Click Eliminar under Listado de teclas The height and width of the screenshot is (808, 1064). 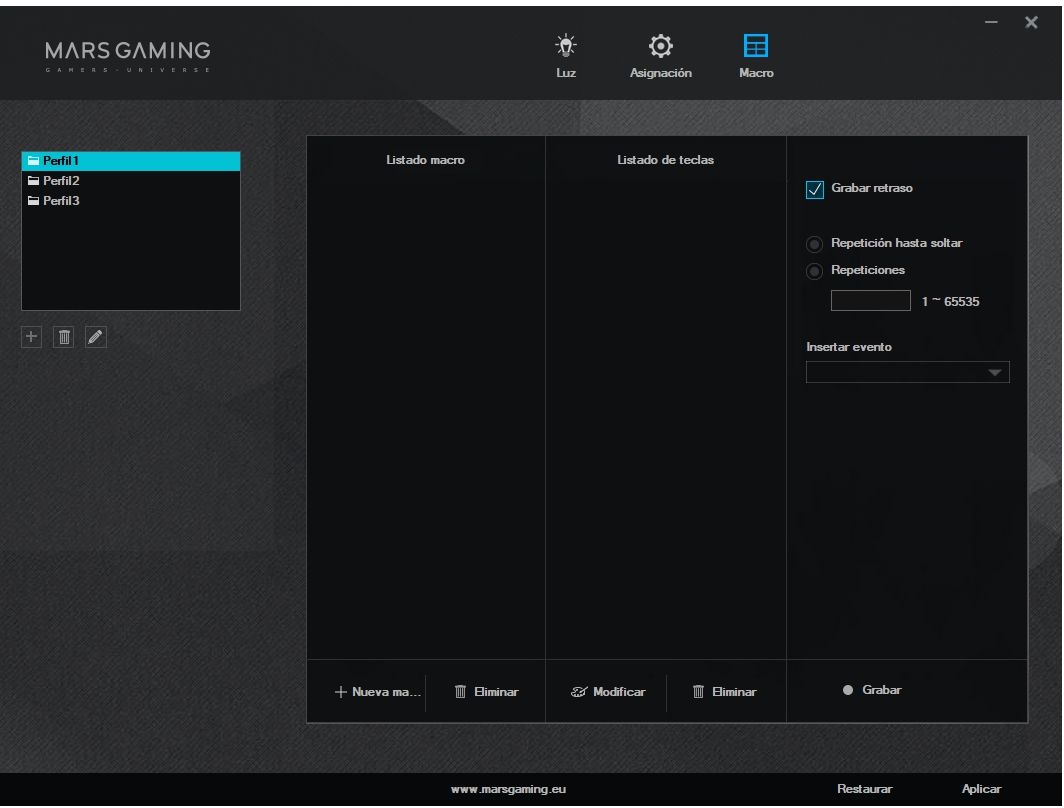coord(724,692)
